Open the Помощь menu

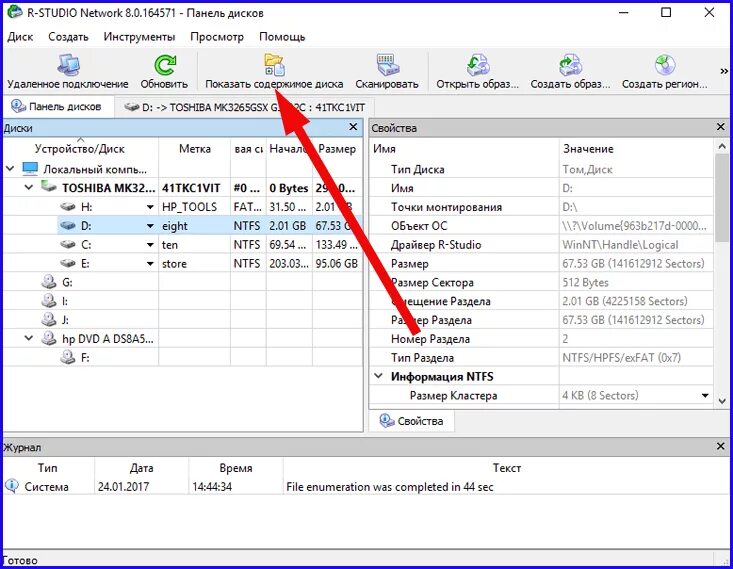282,36
